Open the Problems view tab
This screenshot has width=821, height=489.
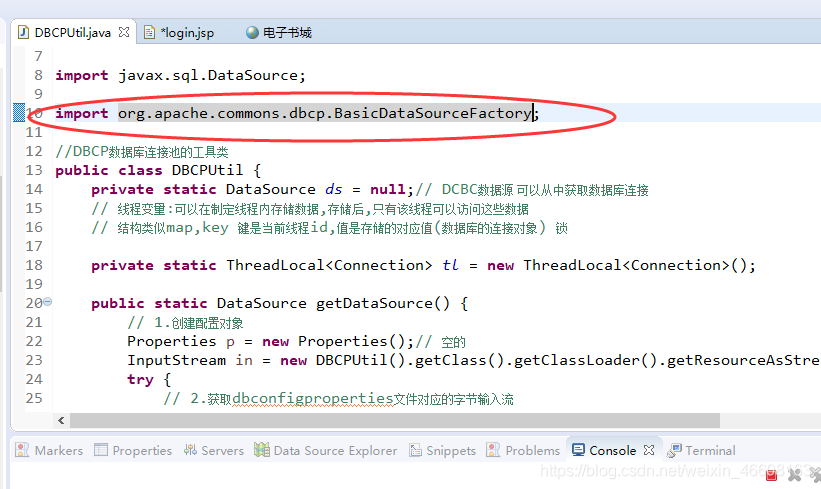pos(532,450)
